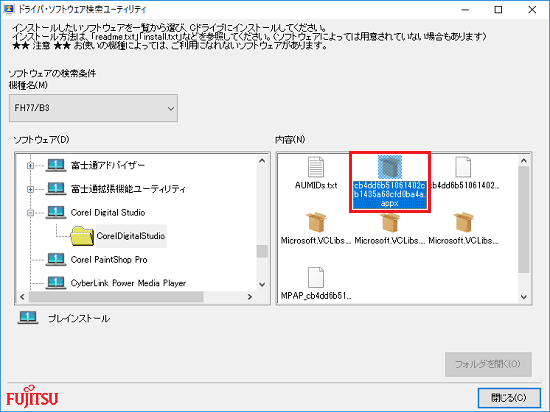Select the 富士通拡張機能ユーティリティ computer icon
The image size is (550, 412).
[56, 189]
